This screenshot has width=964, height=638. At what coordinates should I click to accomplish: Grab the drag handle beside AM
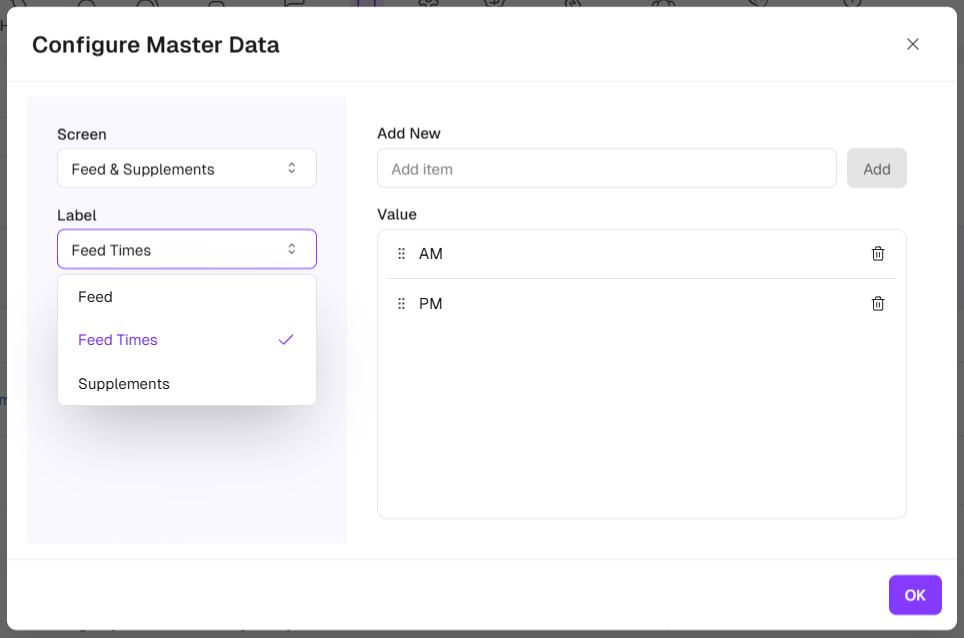coord(401,254)
